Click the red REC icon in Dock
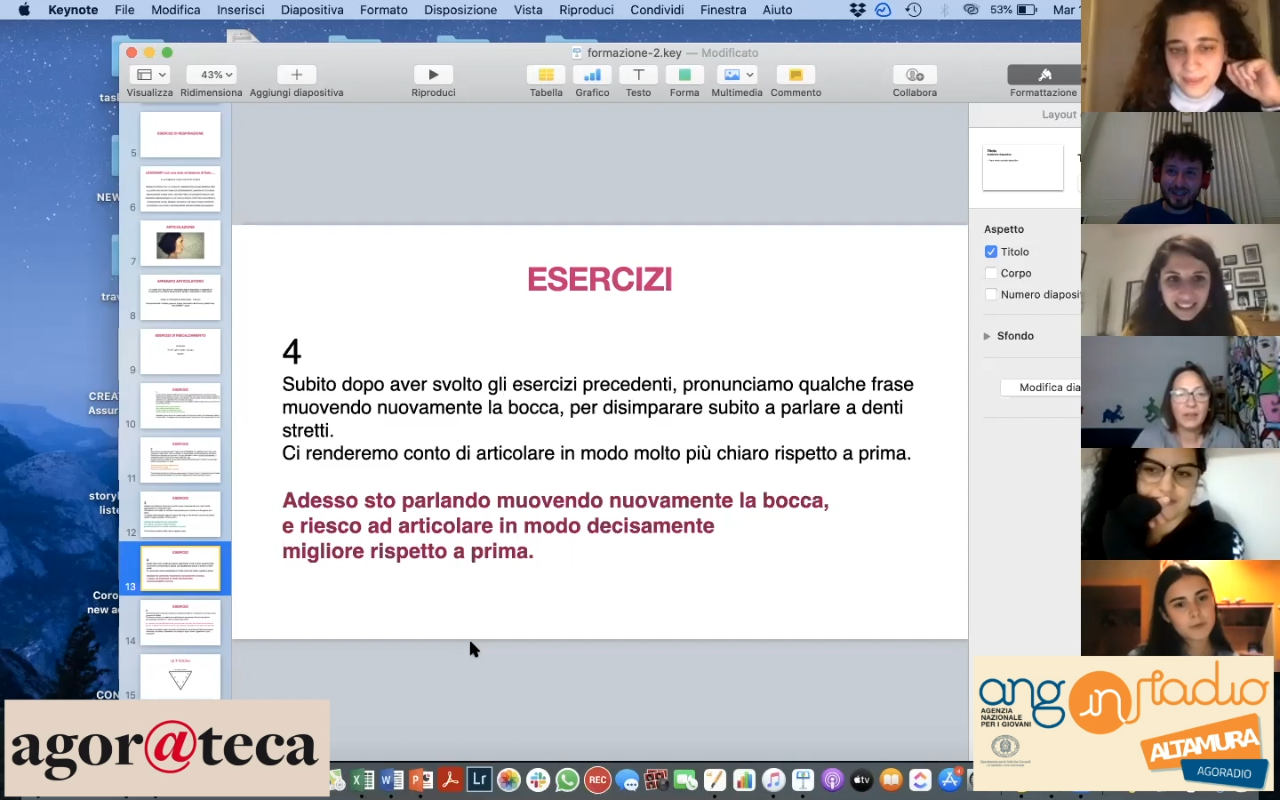1280x800 pixels. coord(597,780)
